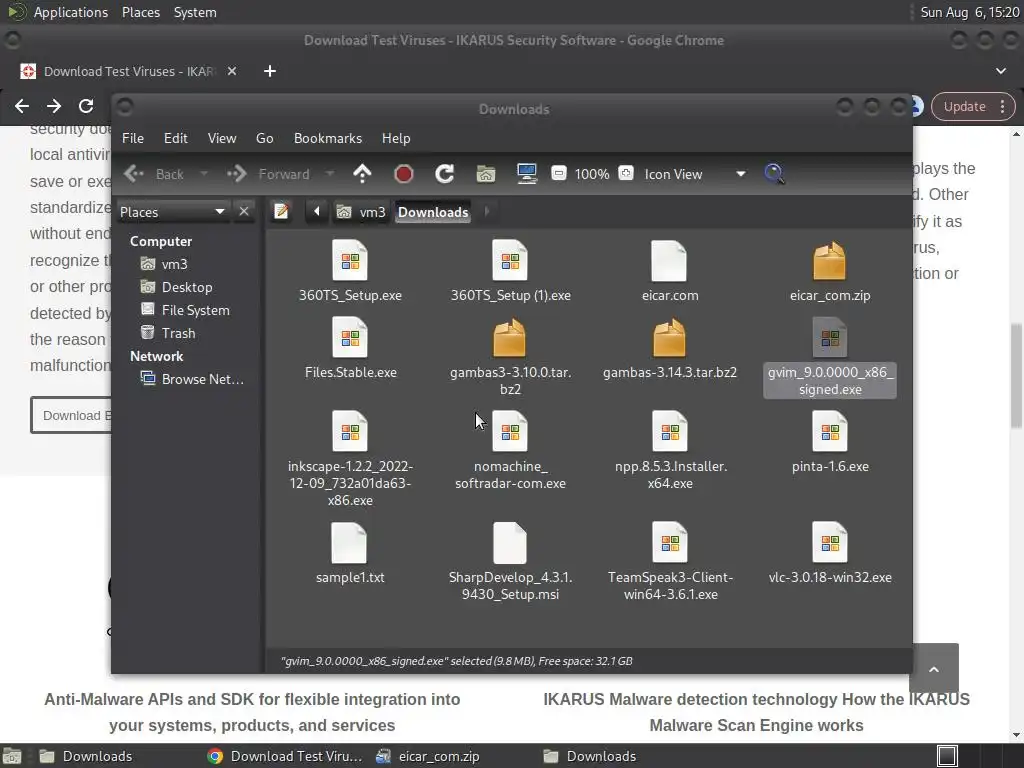1024x768 pixels.
Task: Zoom in with the plus icon
Action: (626, 173)
